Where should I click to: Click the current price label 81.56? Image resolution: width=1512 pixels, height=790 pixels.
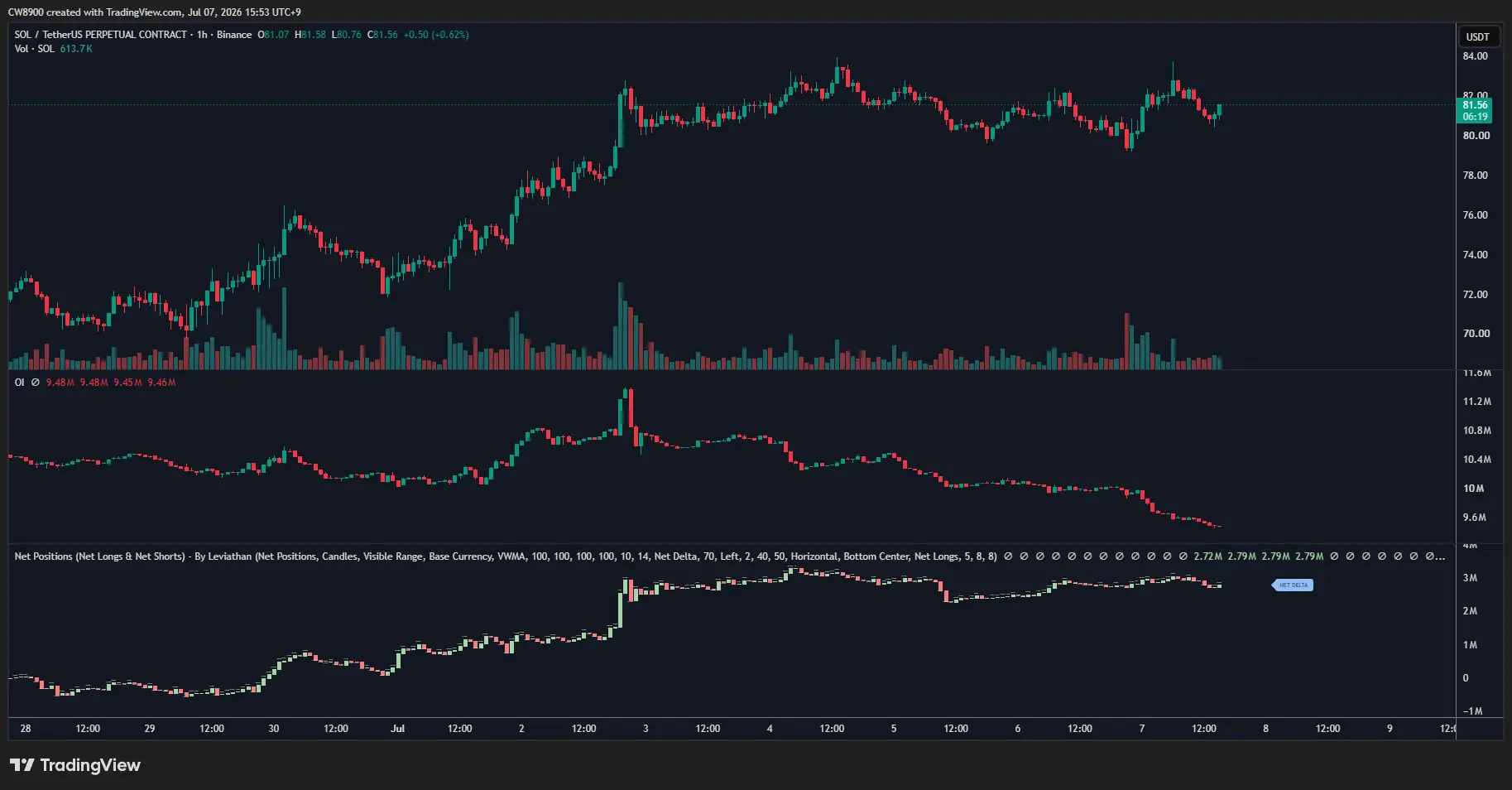(x=1475, y=105)
